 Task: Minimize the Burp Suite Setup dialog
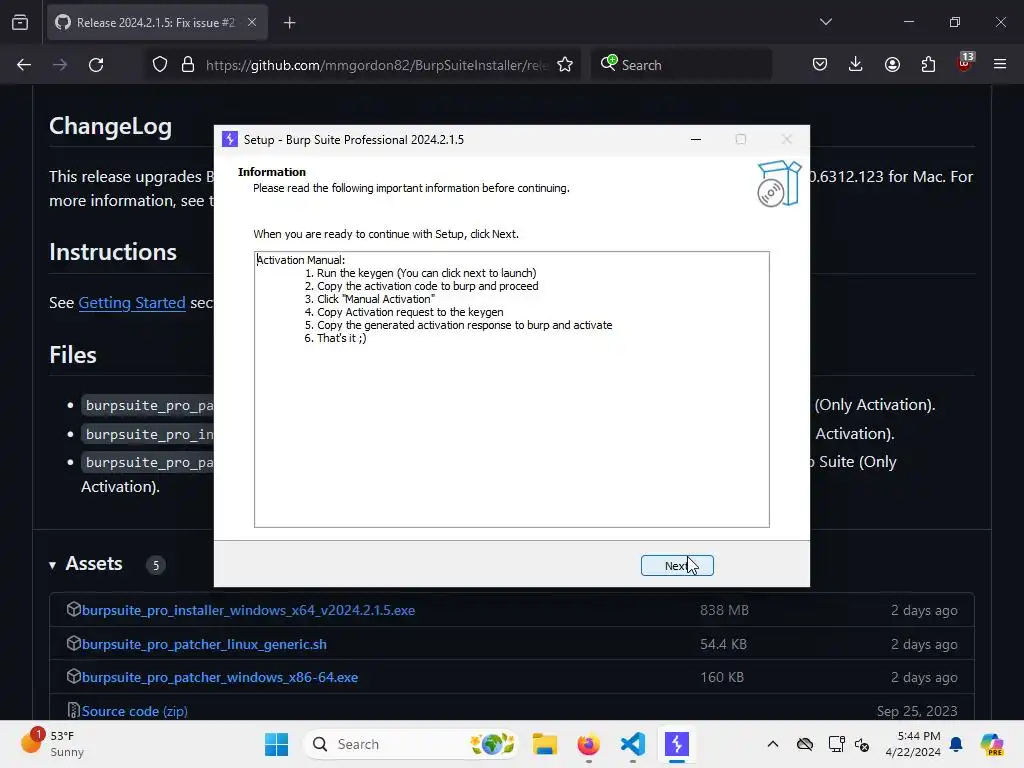(696, 139)
